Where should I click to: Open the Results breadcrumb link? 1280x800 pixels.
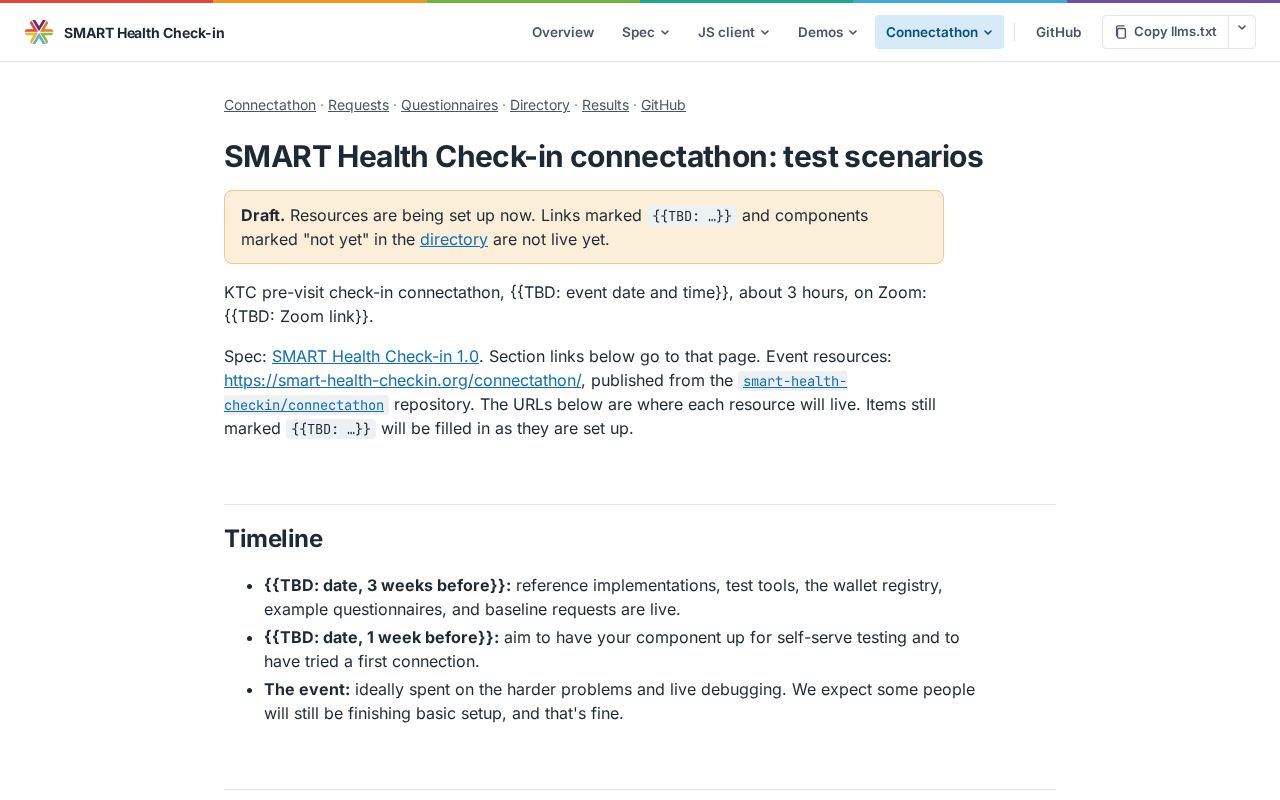coord(605,105)
